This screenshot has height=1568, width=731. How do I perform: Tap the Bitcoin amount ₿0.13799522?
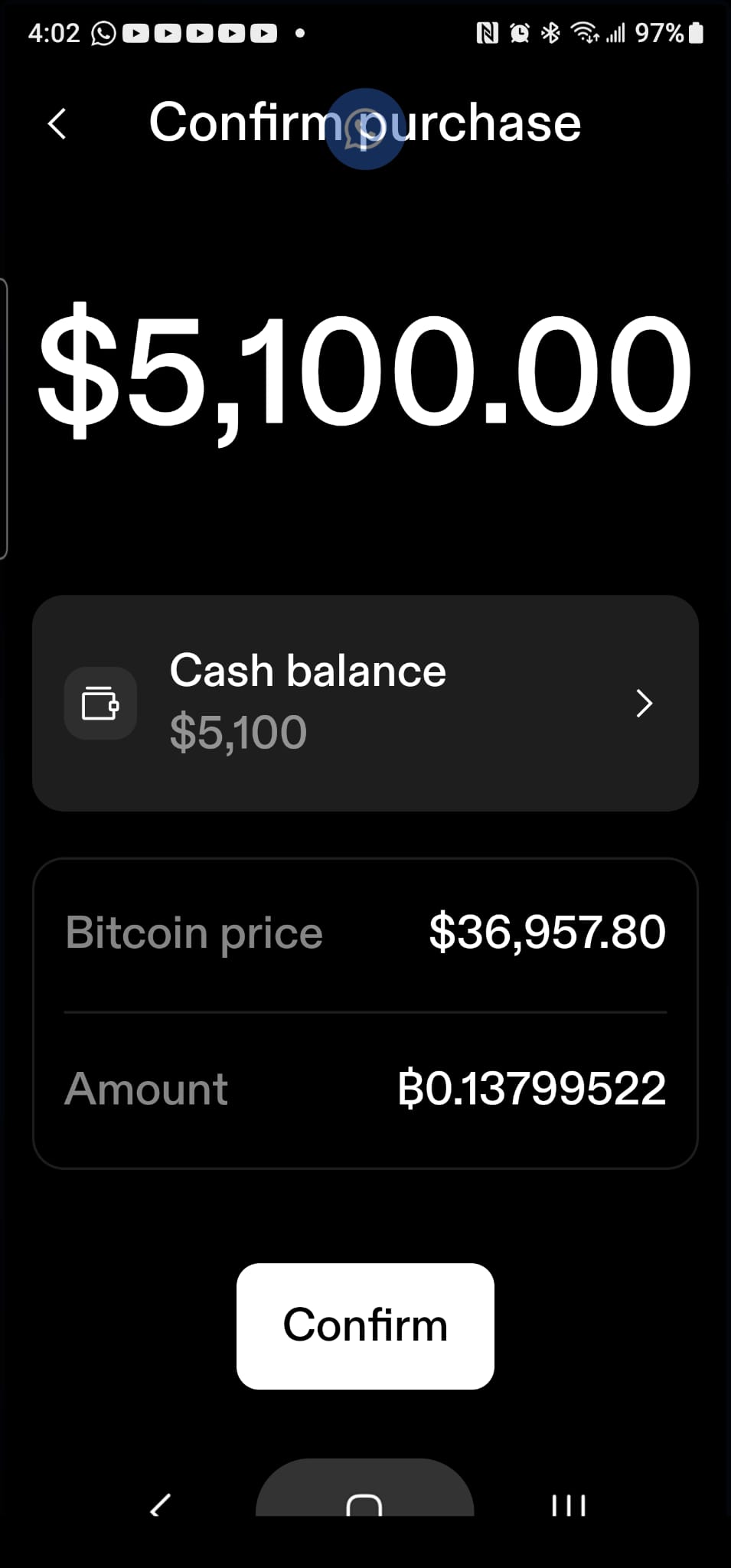(x=531, y=1088)
